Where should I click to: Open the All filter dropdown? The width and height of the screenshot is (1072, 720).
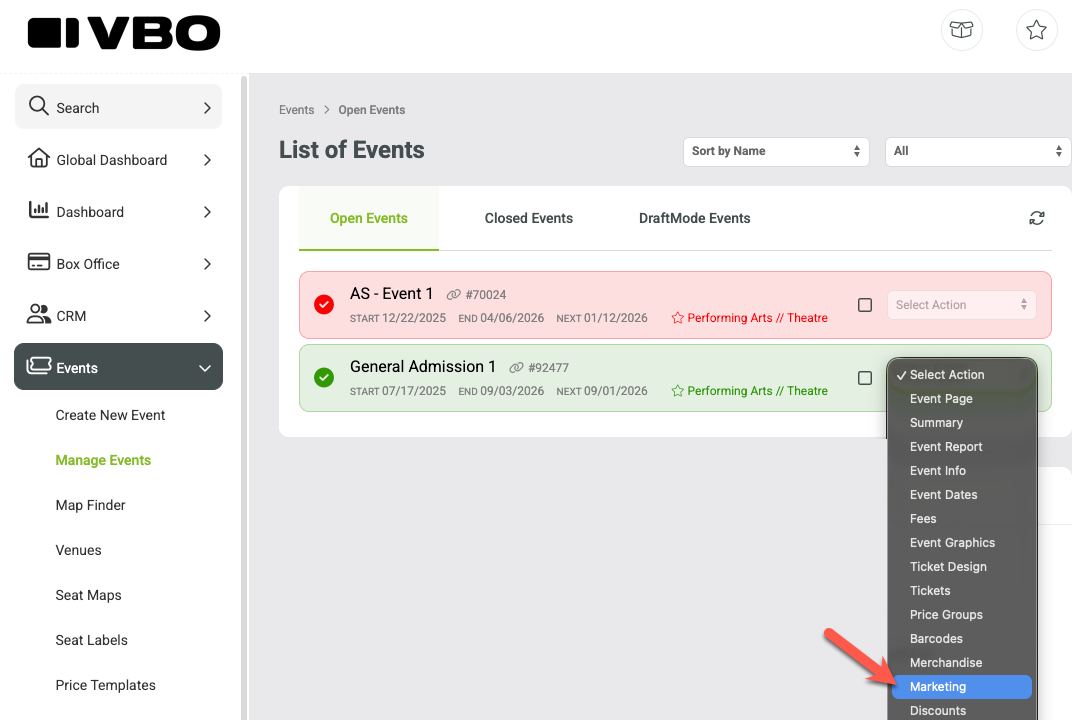pos(978,151)
